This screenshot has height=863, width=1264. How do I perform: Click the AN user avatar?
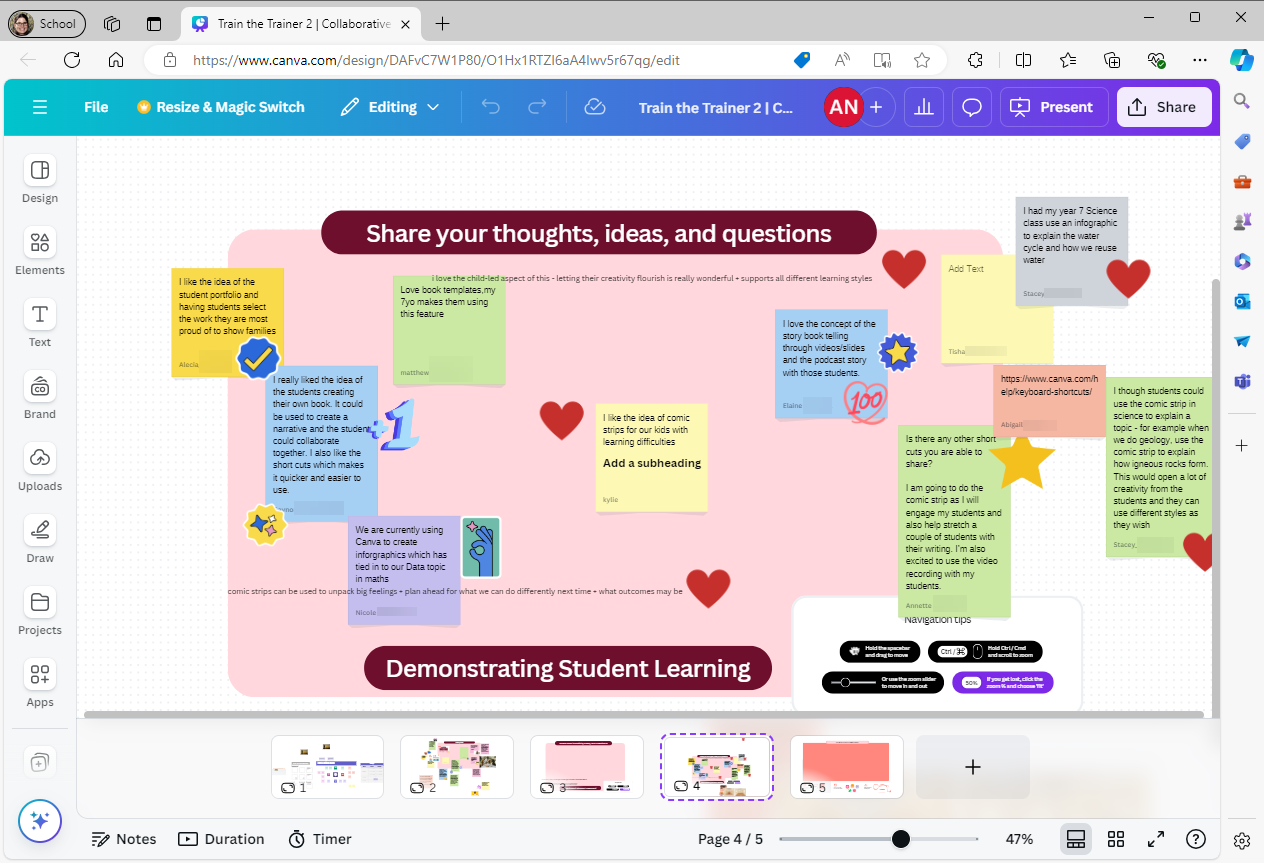(844, 107)
